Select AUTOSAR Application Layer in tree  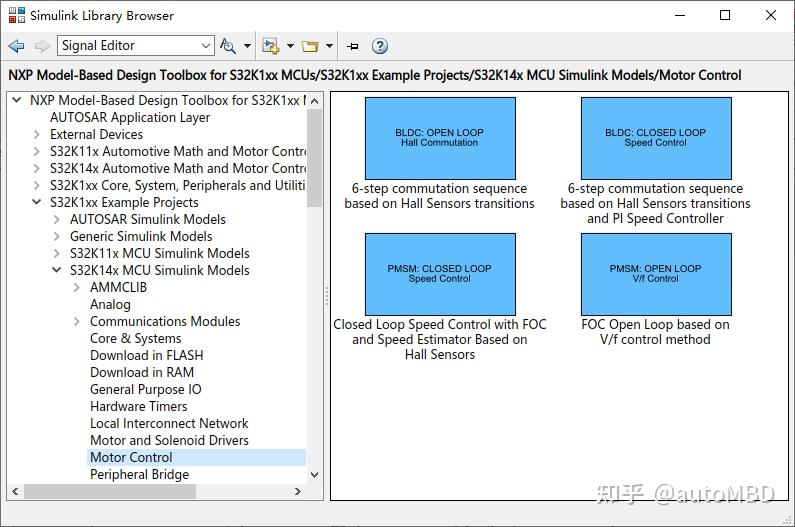coord(130,117)
